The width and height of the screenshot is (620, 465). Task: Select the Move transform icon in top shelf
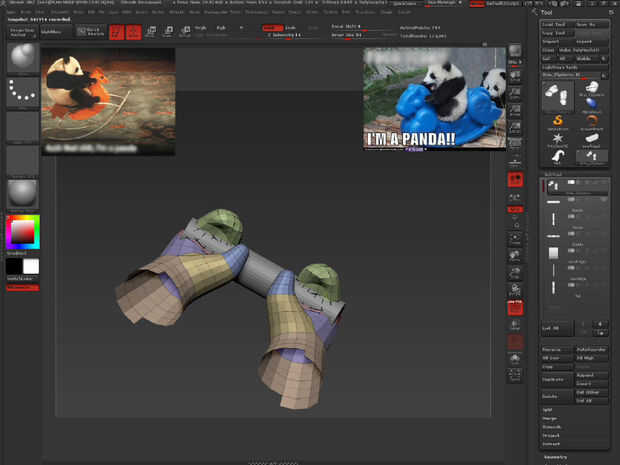point(151,32)
